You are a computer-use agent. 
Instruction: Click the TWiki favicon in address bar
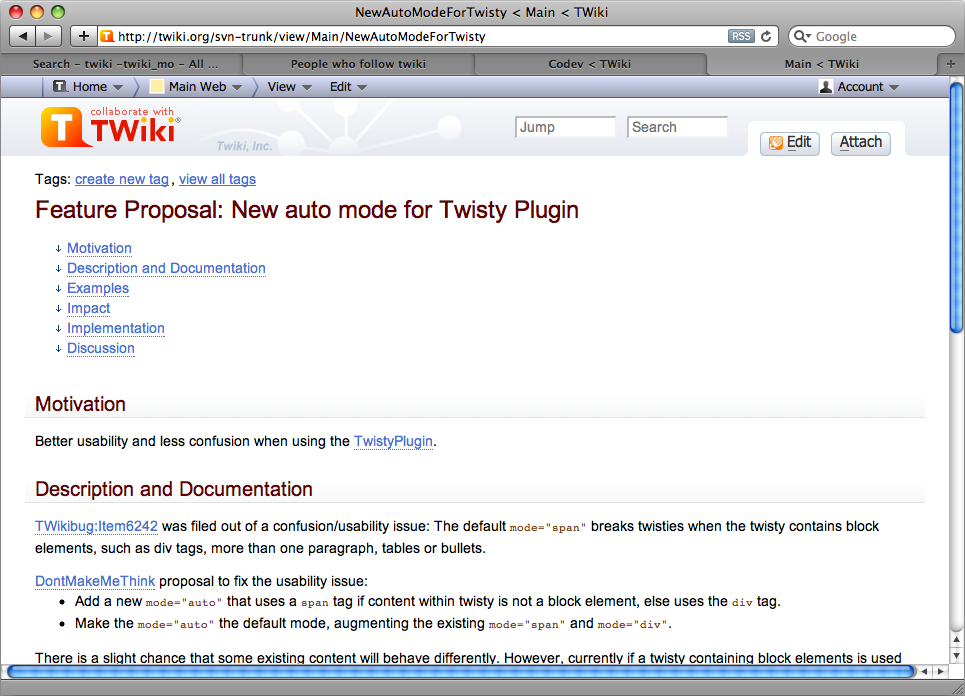click(107, 36)
